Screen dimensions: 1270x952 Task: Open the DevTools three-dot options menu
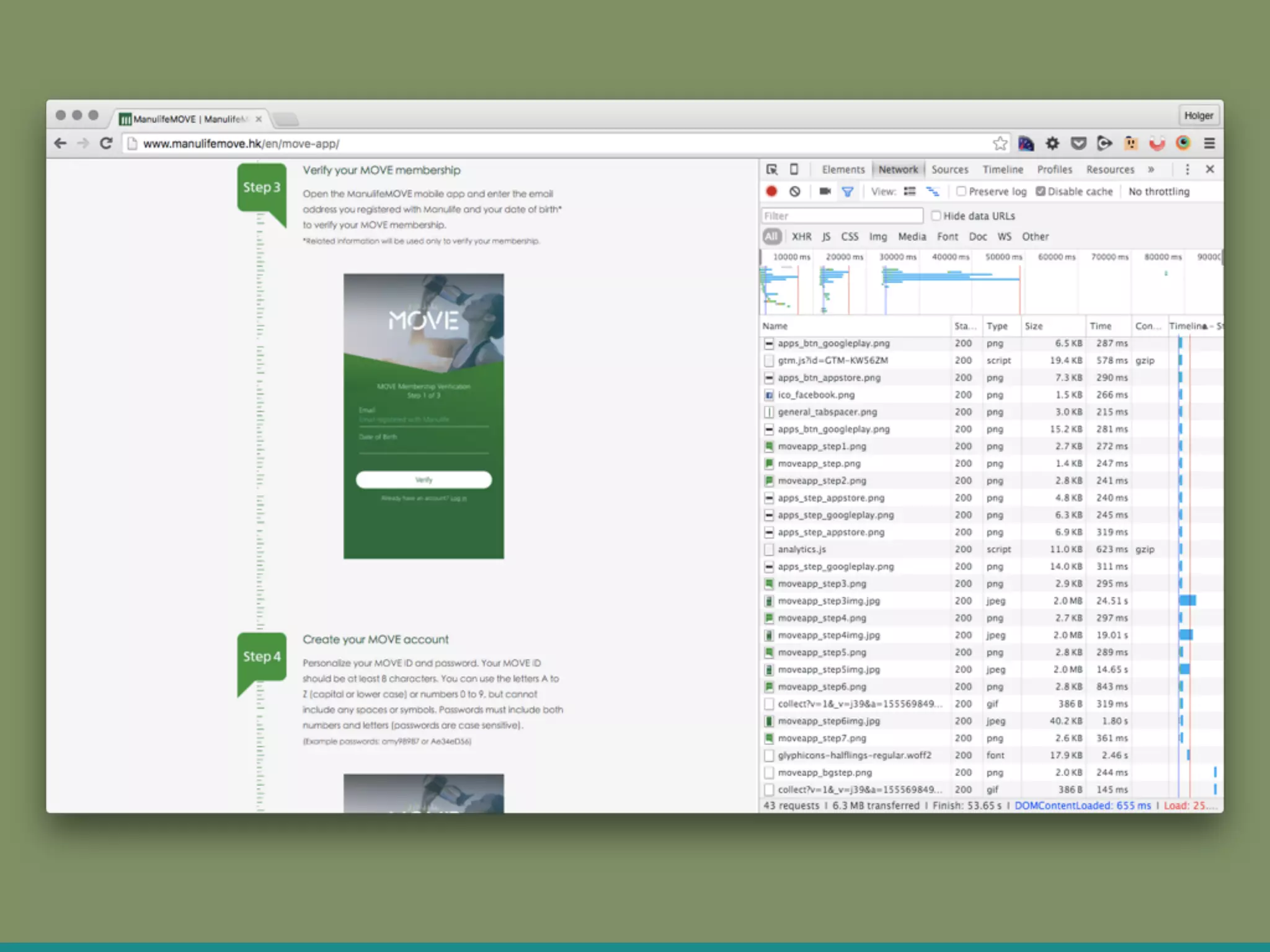[x=1187, y=169]
